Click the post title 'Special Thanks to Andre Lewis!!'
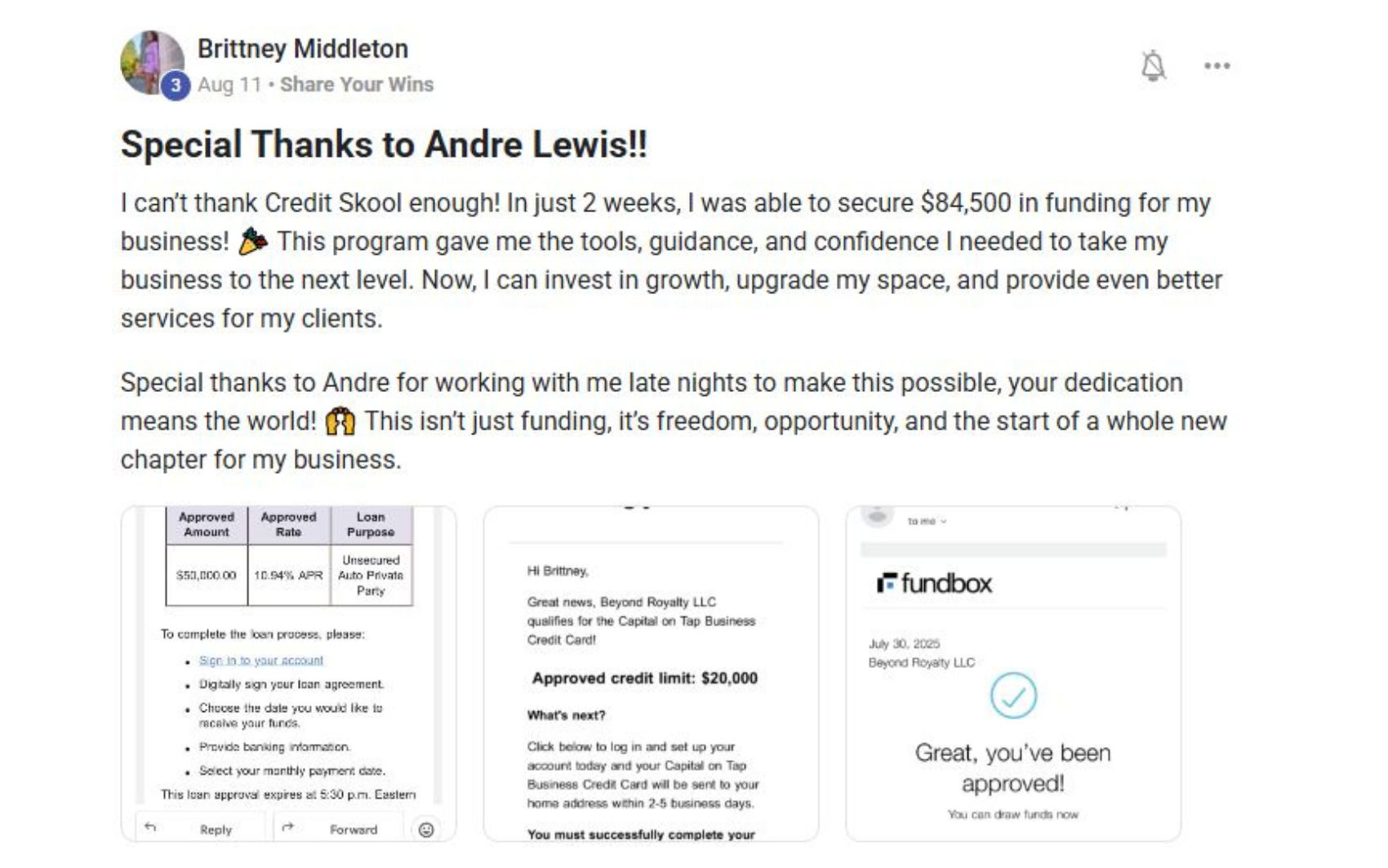1388x868 pixels. point(384,145)
